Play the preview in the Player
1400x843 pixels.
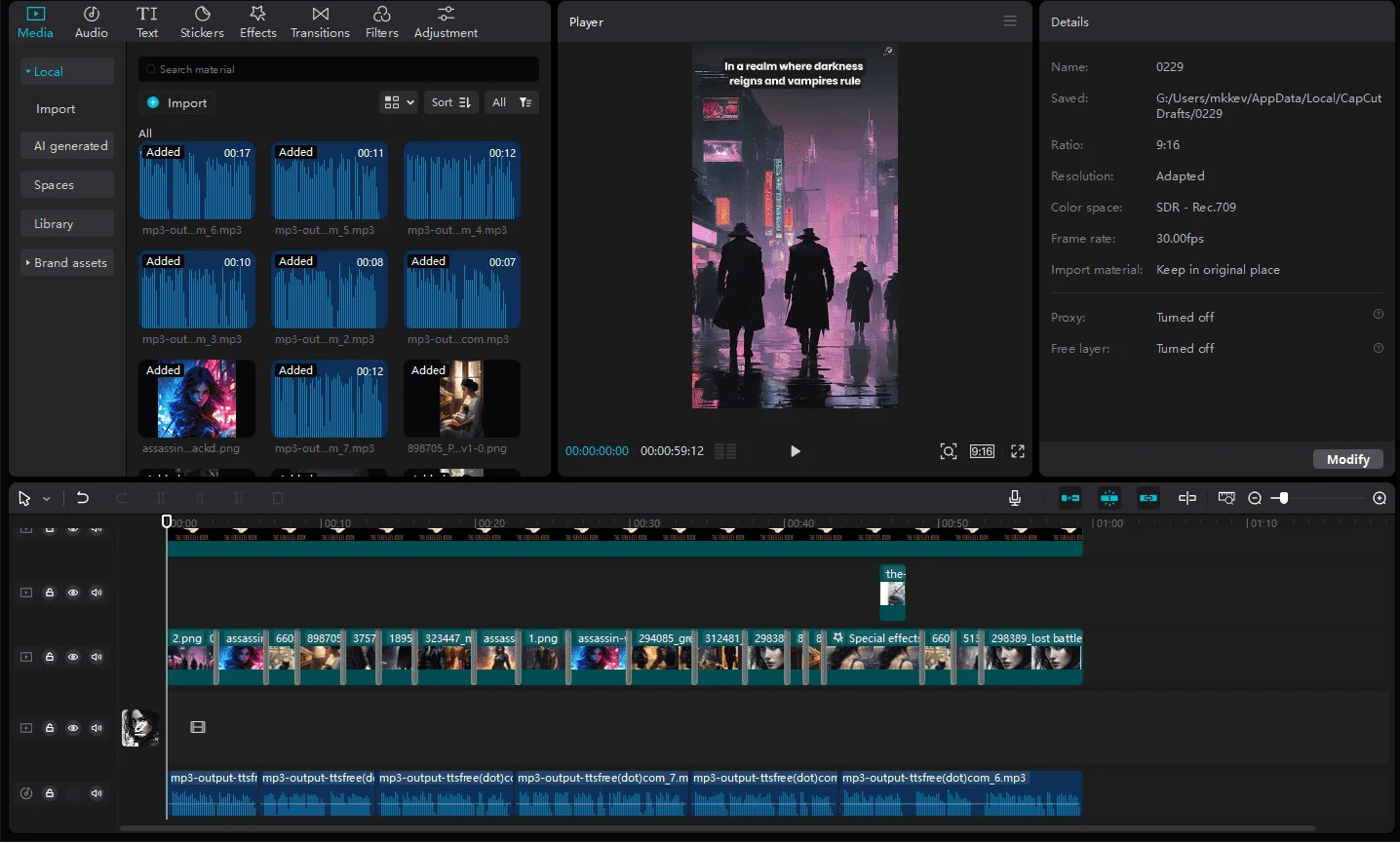796,451
